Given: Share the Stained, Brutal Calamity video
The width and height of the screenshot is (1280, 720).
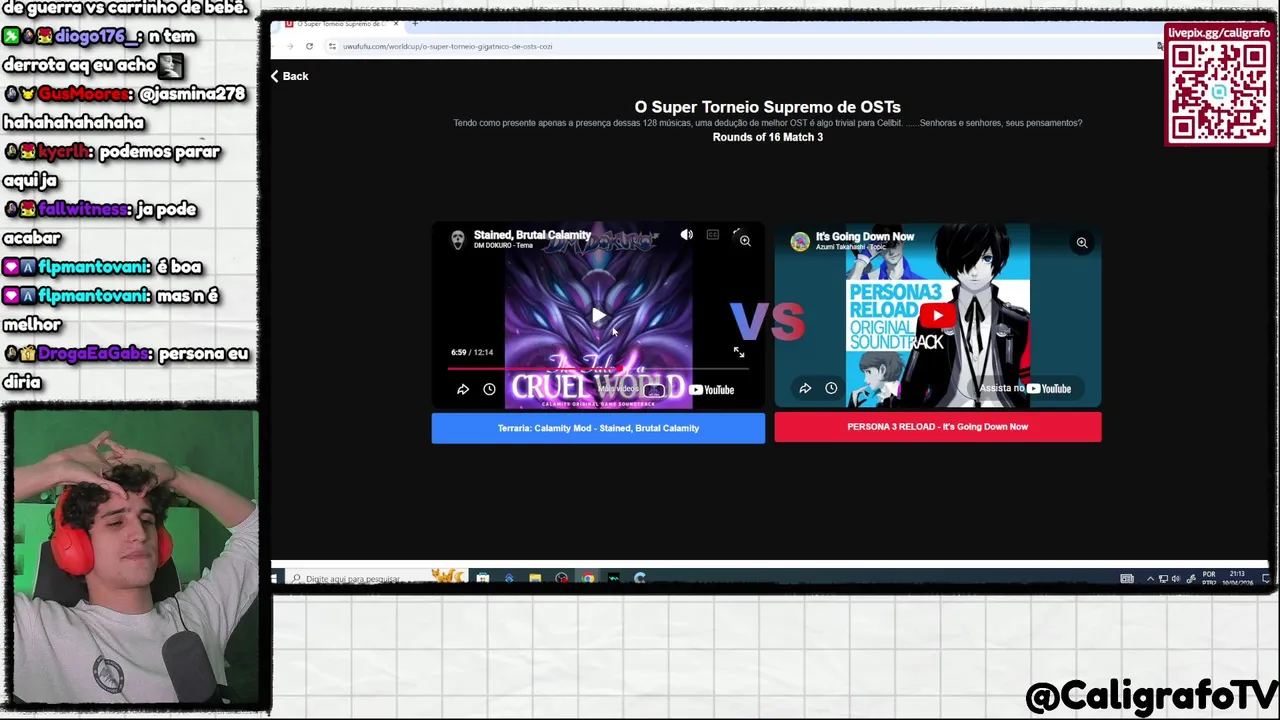Looking at the screenshot, I should click(463, 390).
